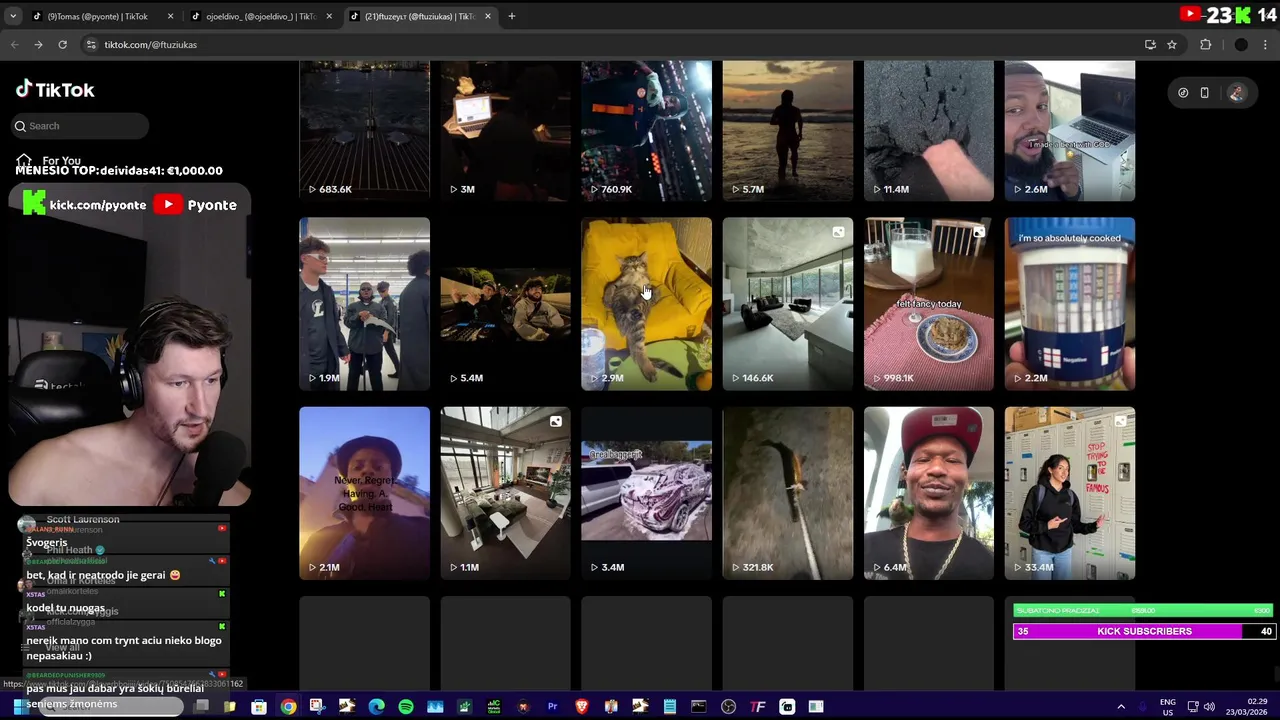
Task: Open the 'I'm so absolutely cooked' video
Action: 1069,303
